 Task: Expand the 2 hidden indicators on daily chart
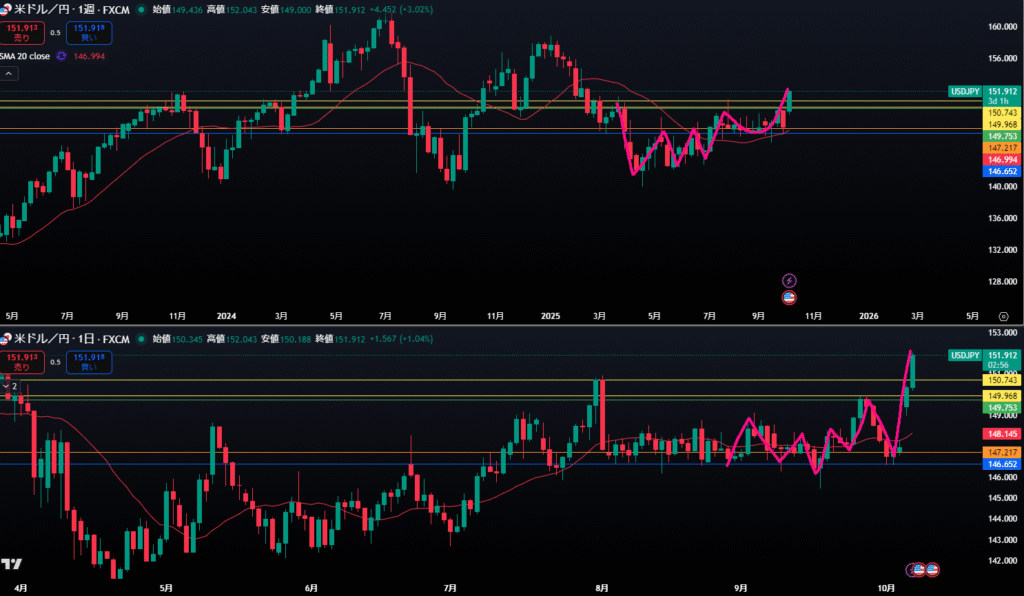click(10, 385)
